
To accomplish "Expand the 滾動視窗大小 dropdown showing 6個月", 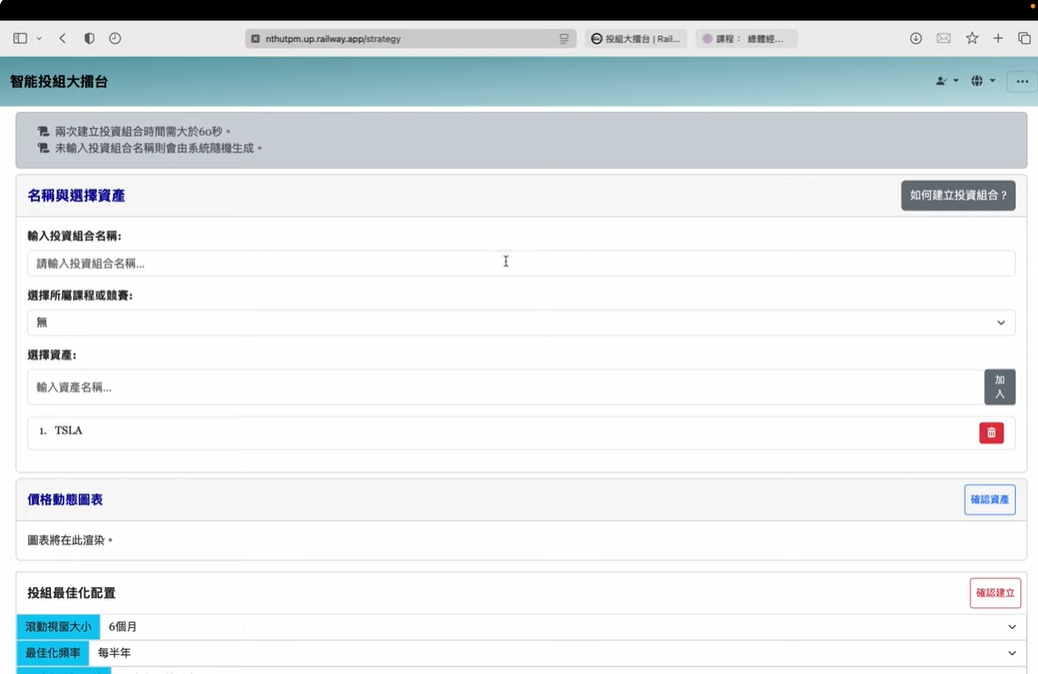I will pyautogui.click(x=560, y=627).
